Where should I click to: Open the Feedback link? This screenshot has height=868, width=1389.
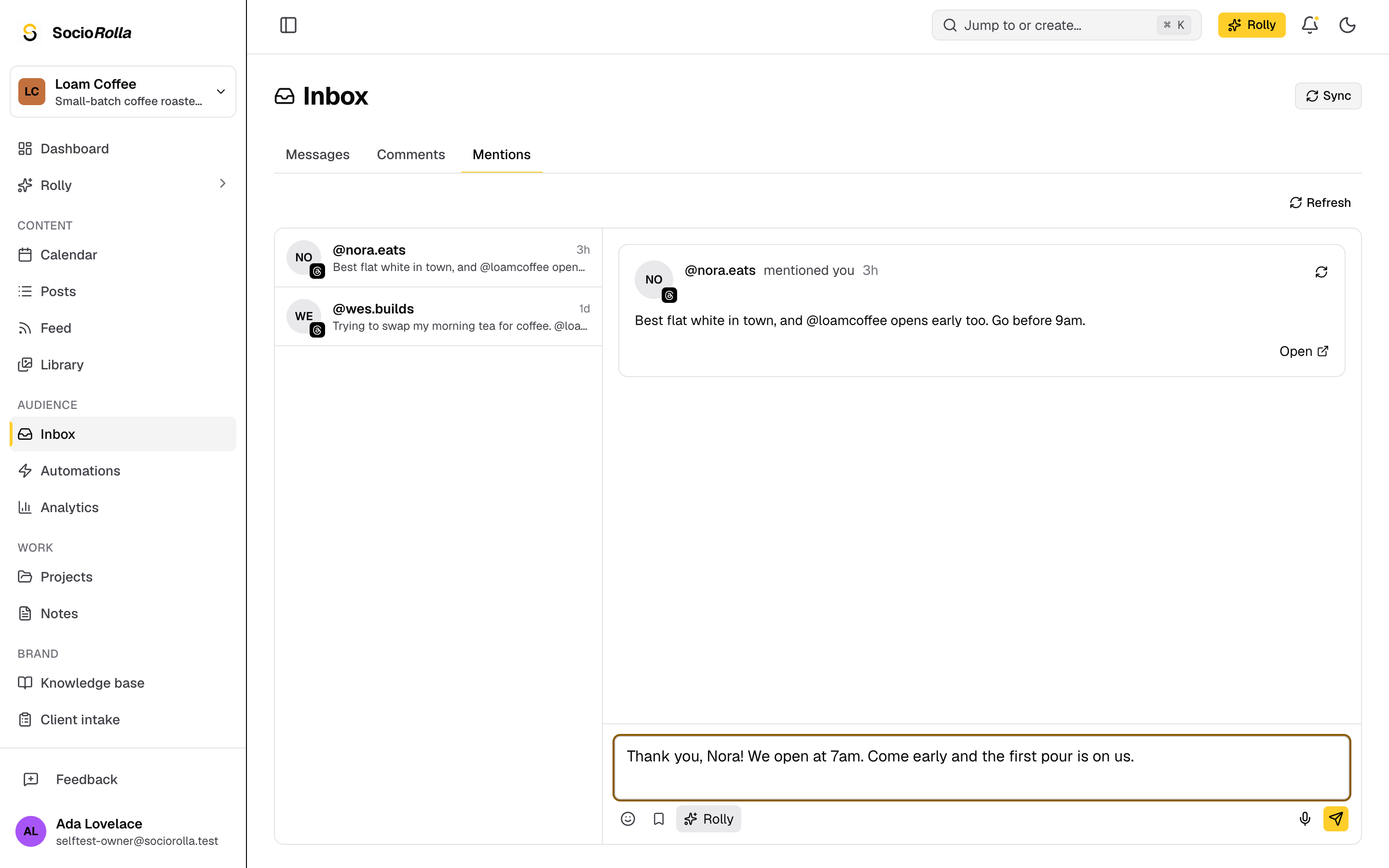(123, 779)
